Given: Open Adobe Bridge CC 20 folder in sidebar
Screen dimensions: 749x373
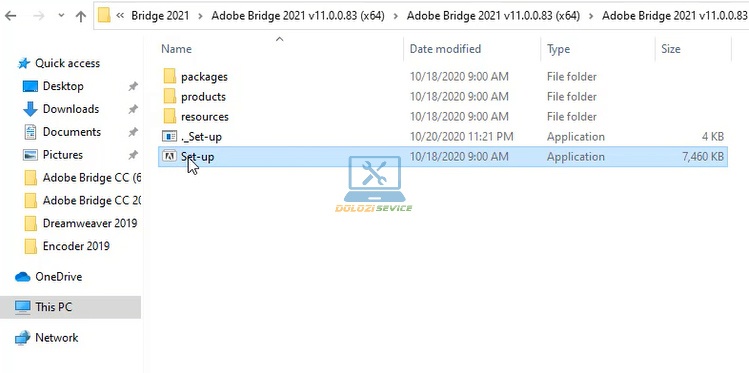Looking at the screenshot, I should pos(92,201).
